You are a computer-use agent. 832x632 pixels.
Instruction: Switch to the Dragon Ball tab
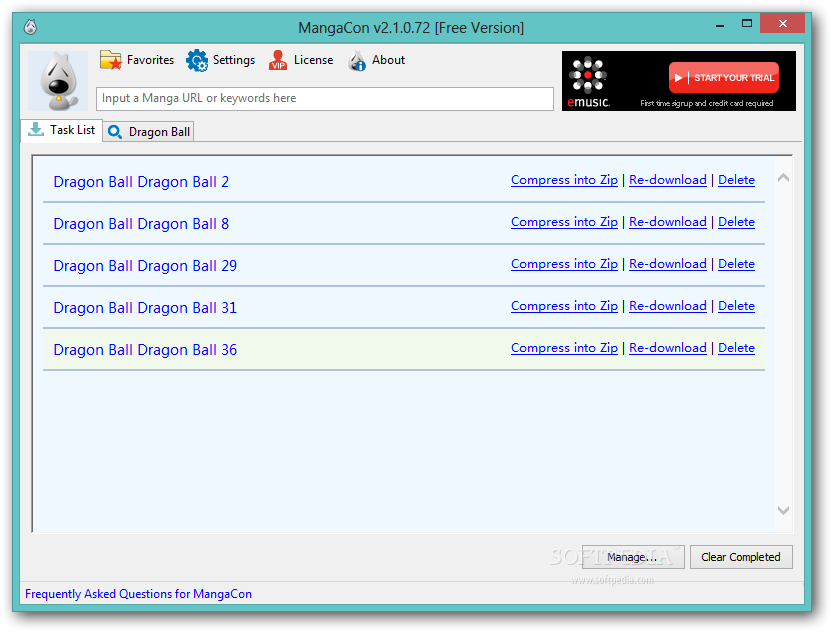point(149,132)
